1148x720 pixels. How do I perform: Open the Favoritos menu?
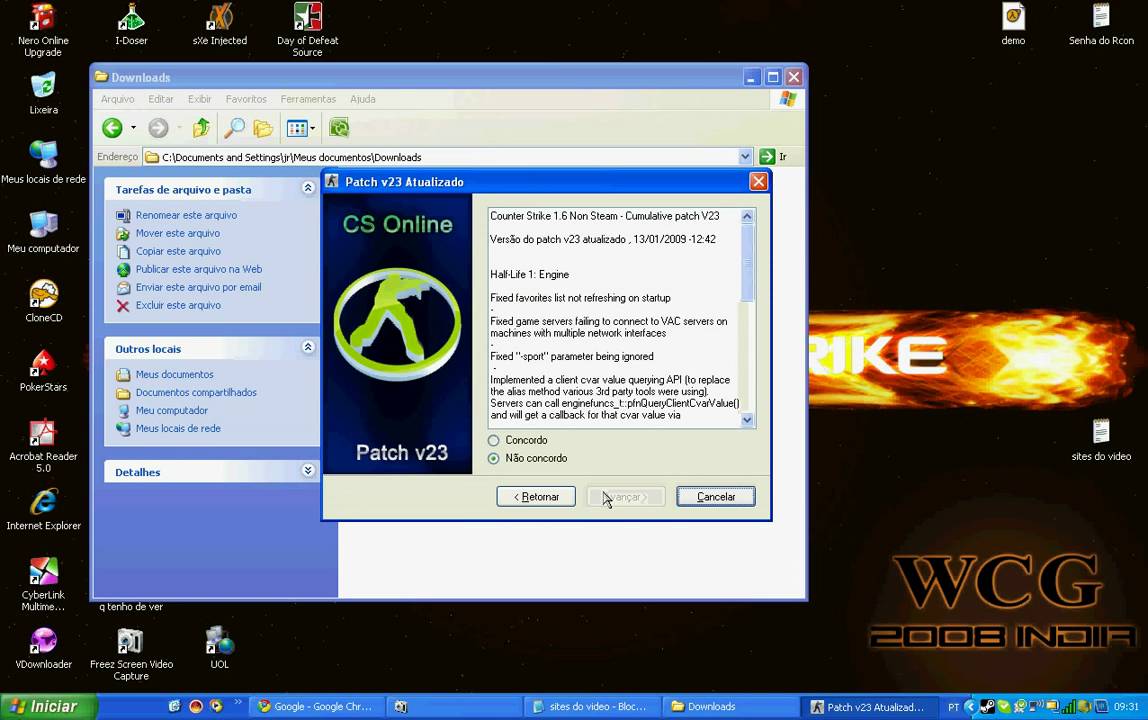point(246,99)
